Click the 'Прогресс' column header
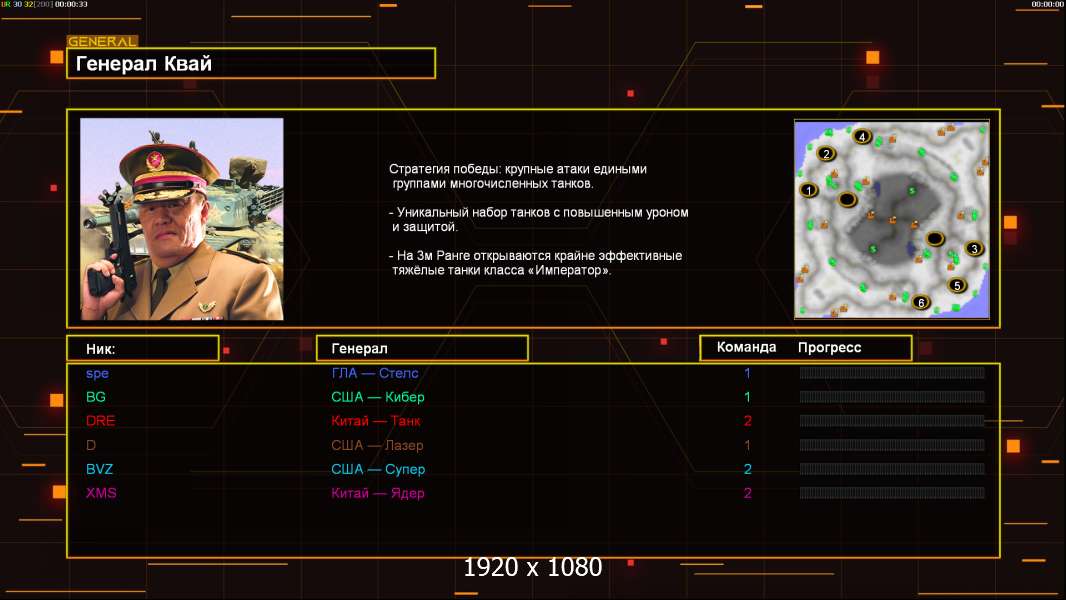 coord(829,348)
